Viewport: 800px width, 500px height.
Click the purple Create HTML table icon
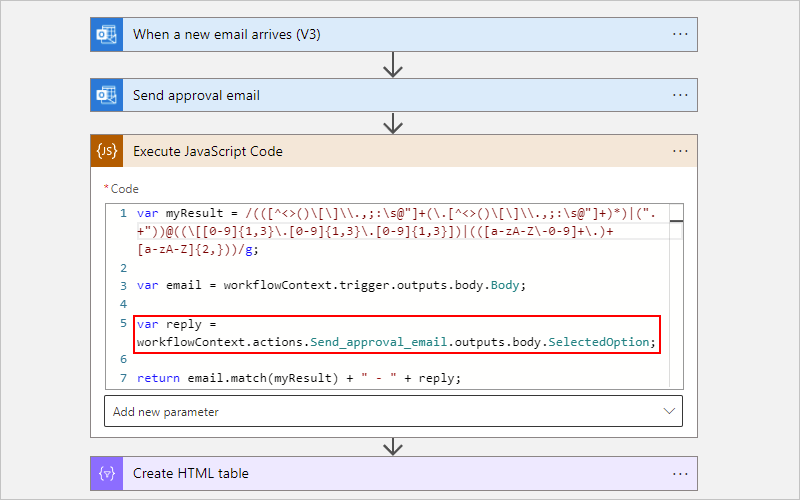[106, 473]
